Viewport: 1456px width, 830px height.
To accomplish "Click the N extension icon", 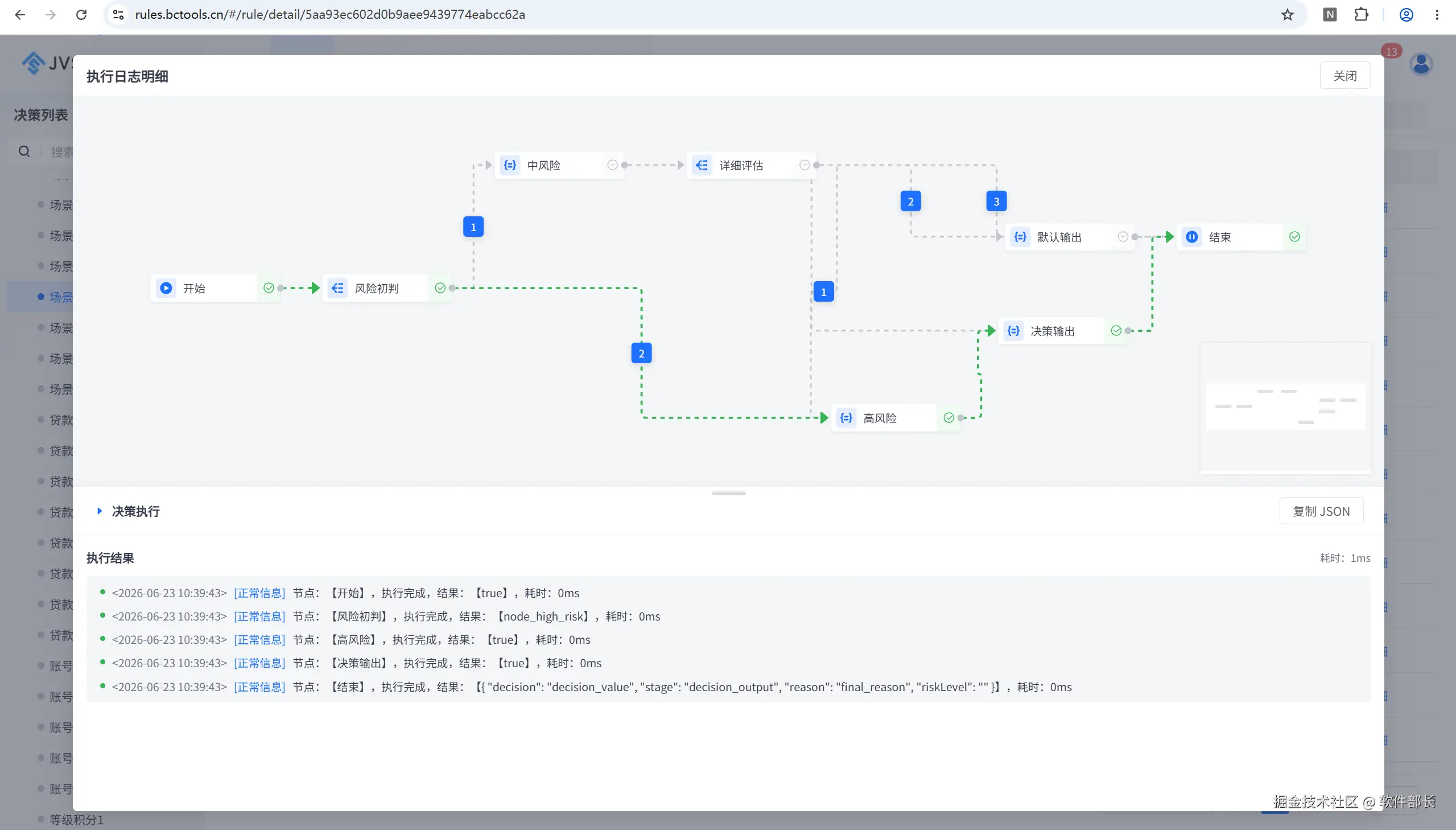I will (x=1330, y=15).
